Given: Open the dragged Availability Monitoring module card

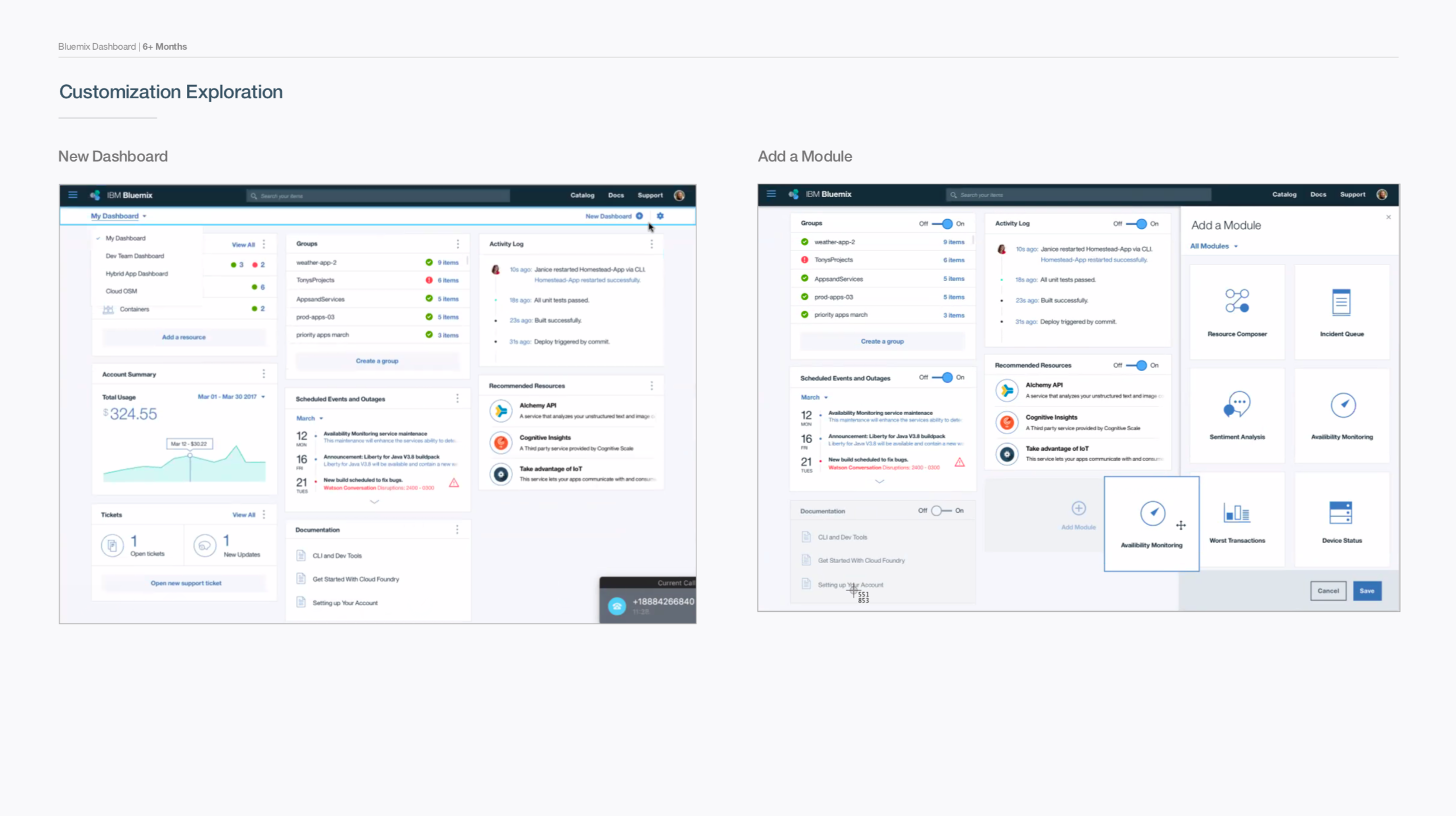Looking at the screenshot, I should tap(1151, 523).
